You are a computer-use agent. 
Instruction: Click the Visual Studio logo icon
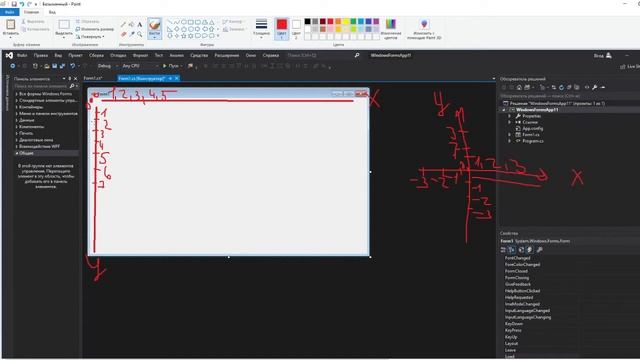(x=9, y=55)
